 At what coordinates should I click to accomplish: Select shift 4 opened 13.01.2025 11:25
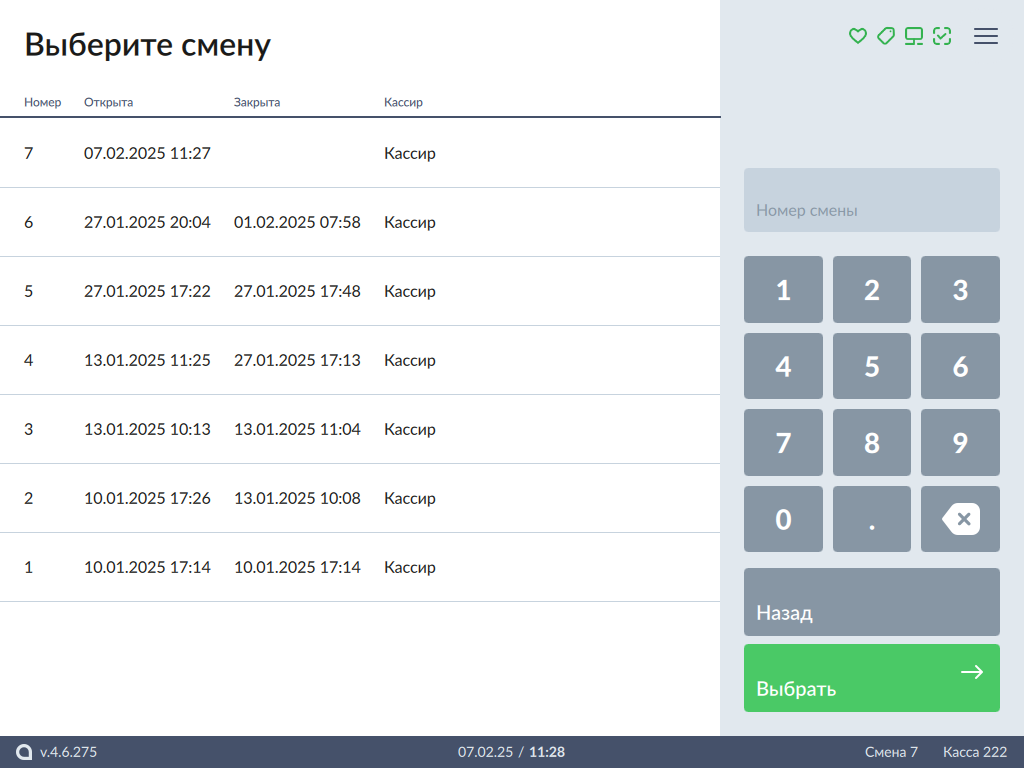click(360, 360)
